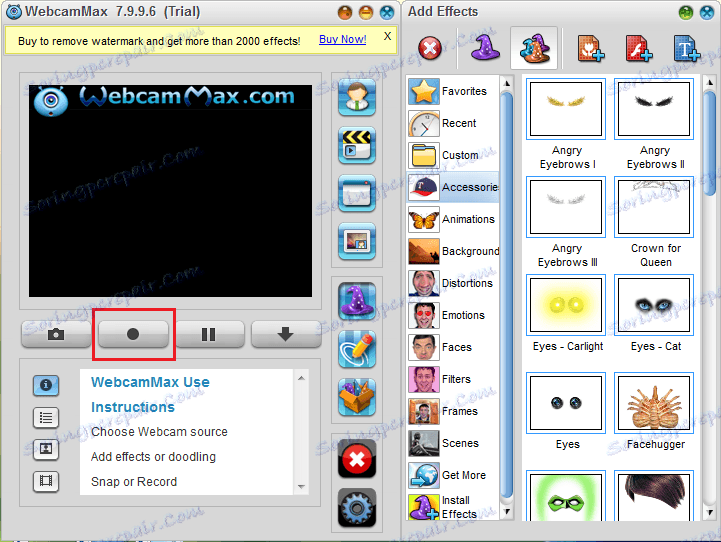Dismiss the buy banner with X
Screen dimensions: 721x542
click(x=388, y=36)
